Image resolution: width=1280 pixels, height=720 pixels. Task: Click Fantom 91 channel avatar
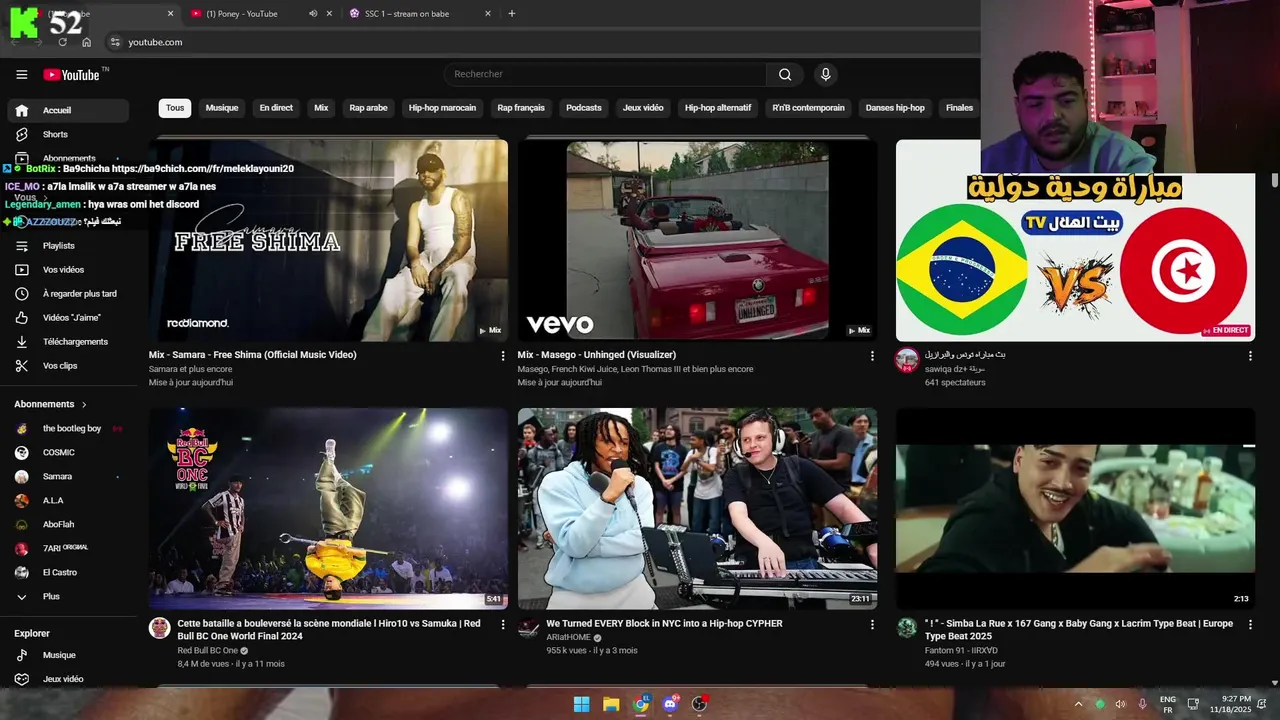(907, 628)
